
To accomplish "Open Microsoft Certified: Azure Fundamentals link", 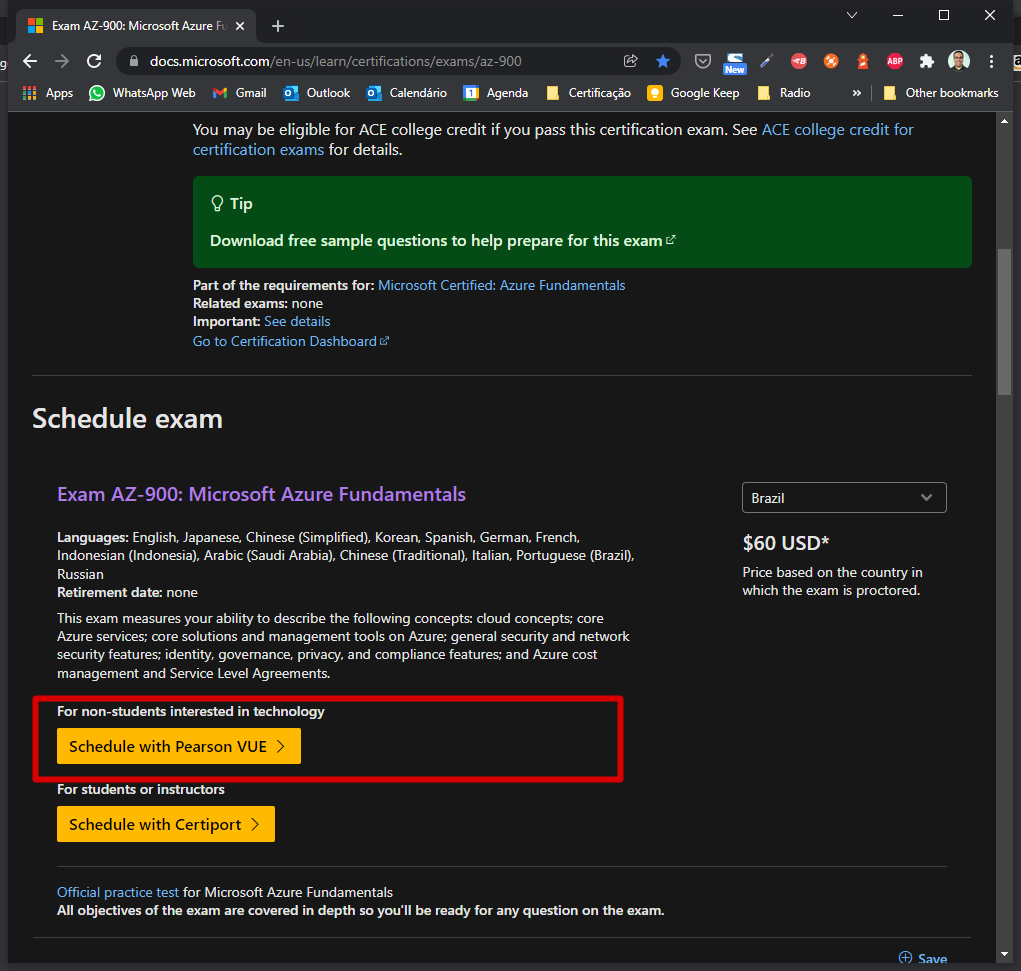I will point(501,285).
